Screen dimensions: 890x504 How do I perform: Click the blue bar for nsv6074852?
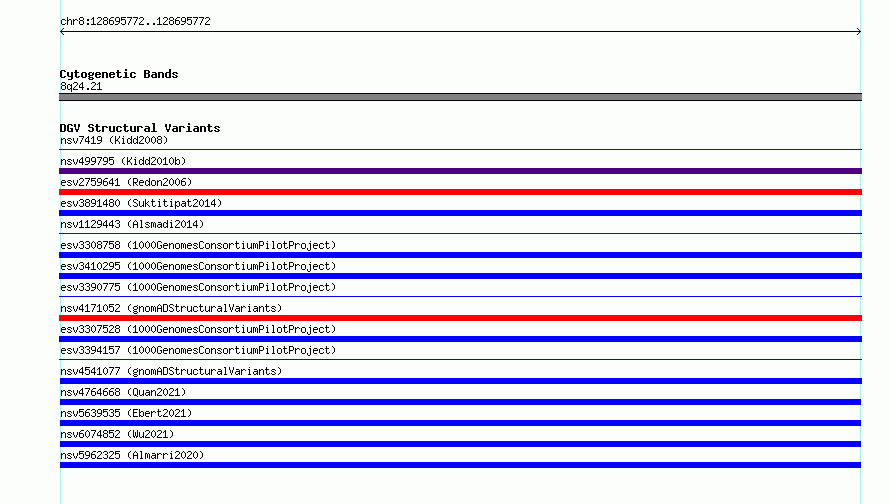(x=460, y=444)
